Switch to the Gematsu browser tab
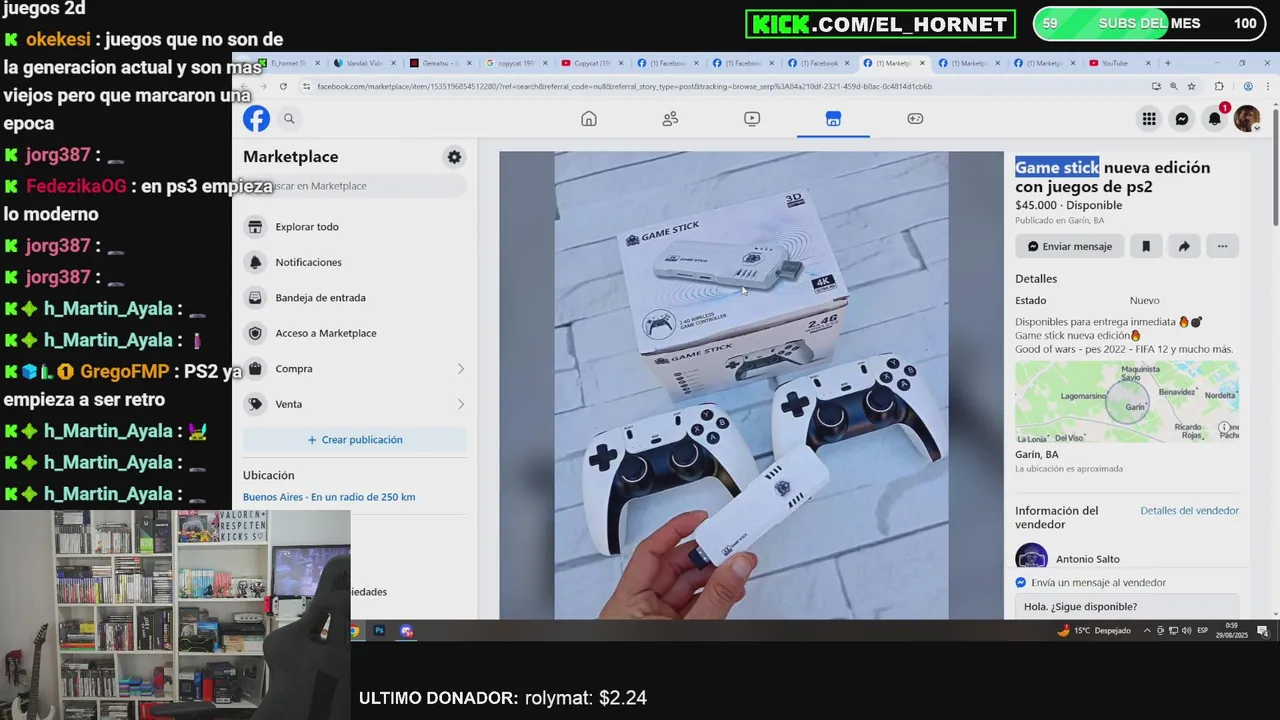The image size is (1280, 720). click(440, 63)
